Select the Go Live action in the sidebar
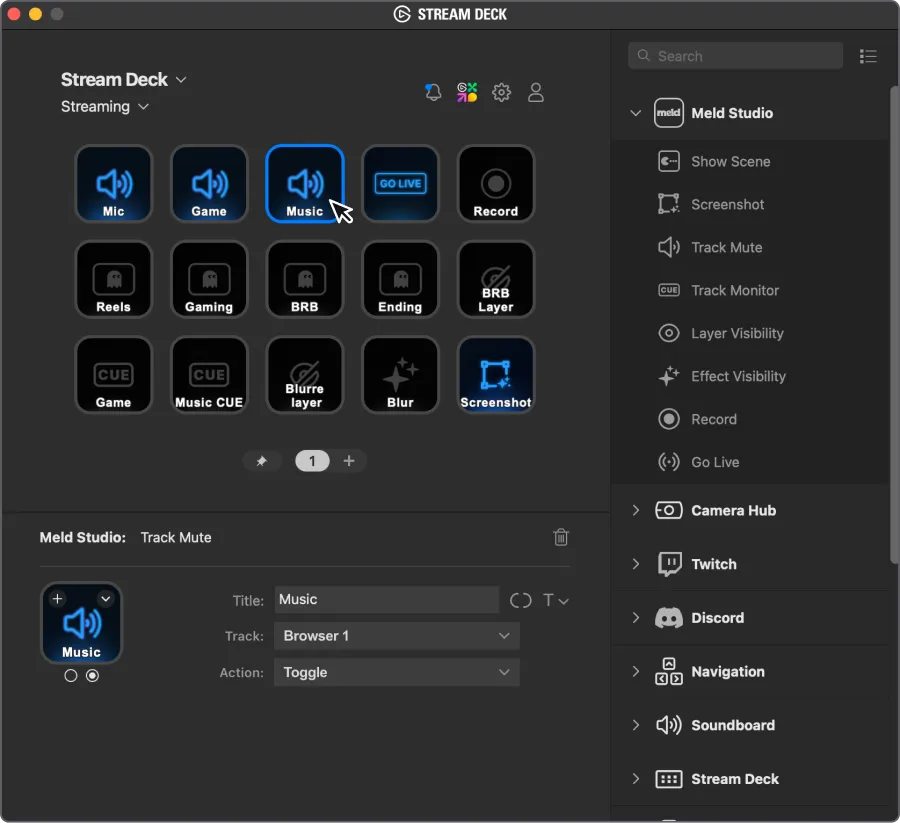This screenshot has width=900, height=823. click(x=713, y=462)
